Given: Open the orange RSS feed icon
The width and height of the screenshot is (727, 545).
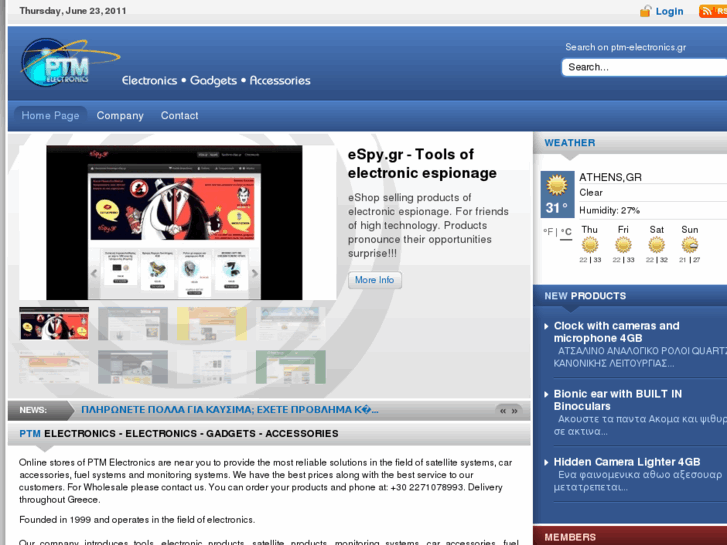Looking at the screenshot, I should 713,11.
